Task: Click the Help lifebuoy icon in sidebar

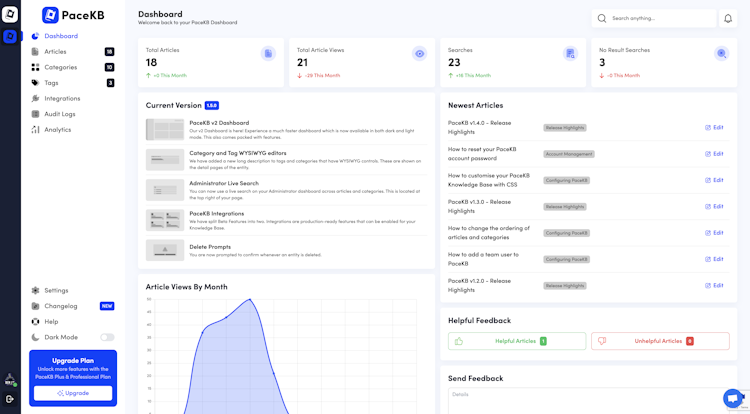Action: click(x=35, y=322)
